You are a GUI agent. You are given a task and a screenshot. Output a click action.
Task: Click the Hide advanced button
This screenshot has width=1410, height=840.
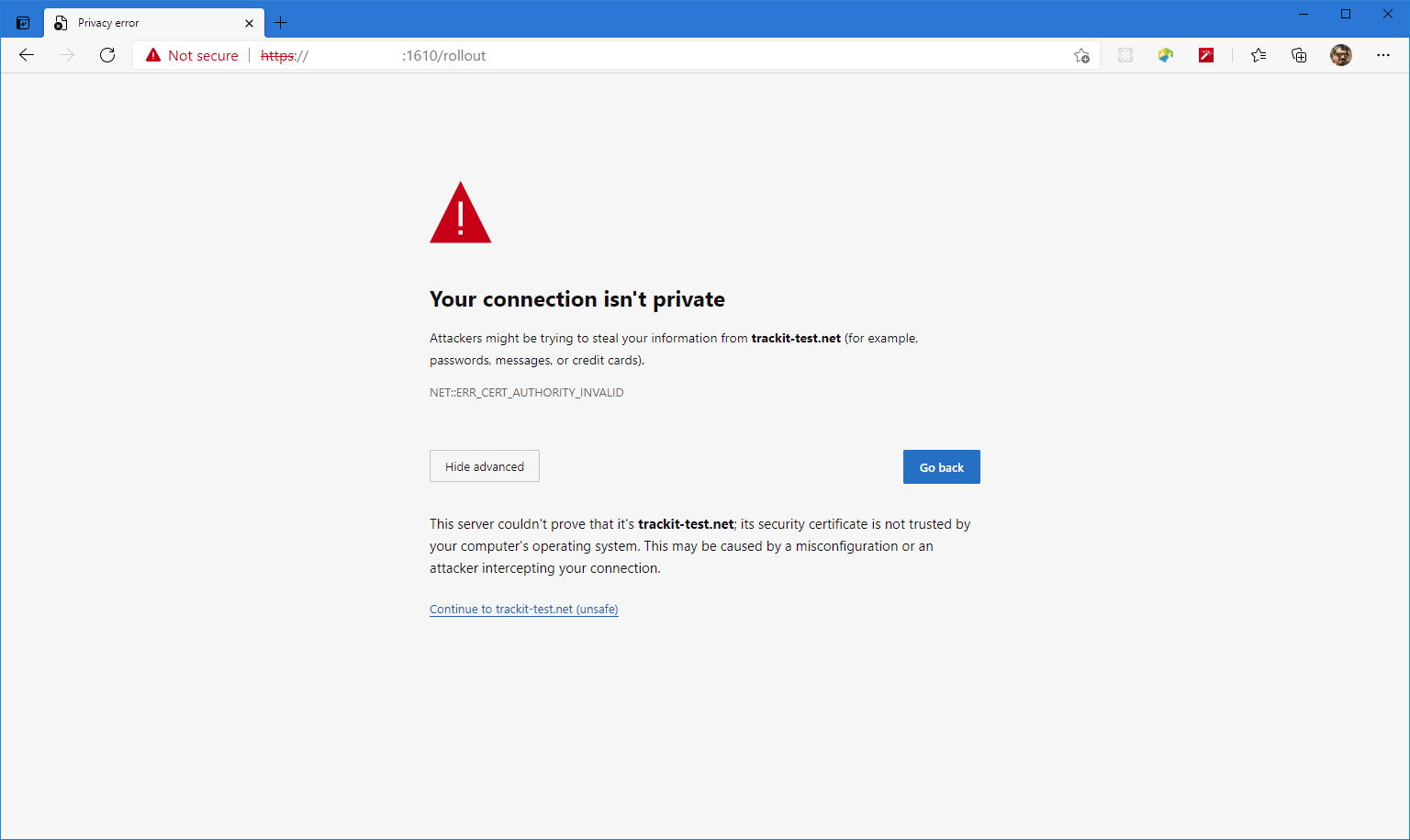tap(485, 466)
